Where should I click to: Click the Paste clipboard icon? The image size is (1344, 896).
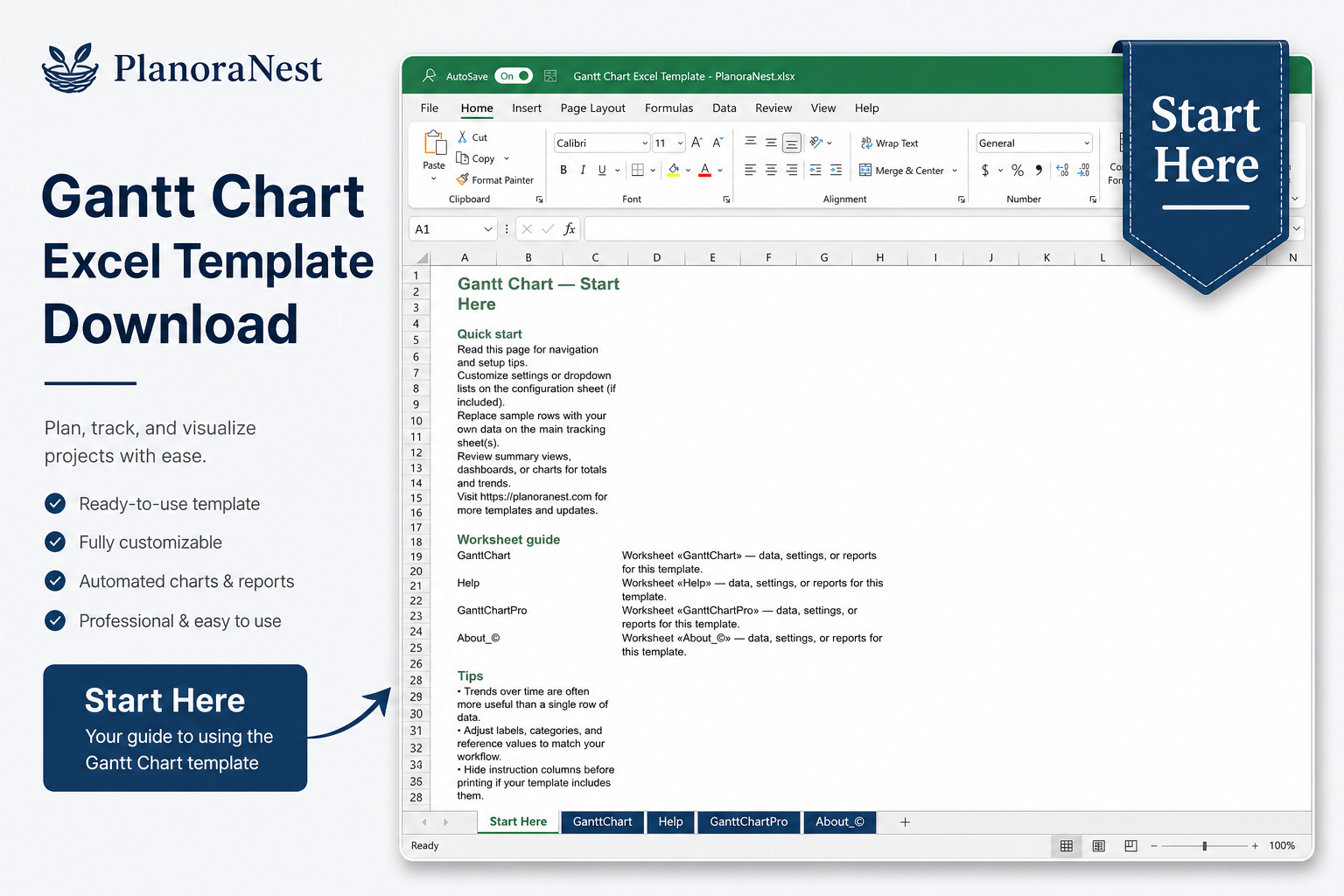pos(435,143)
